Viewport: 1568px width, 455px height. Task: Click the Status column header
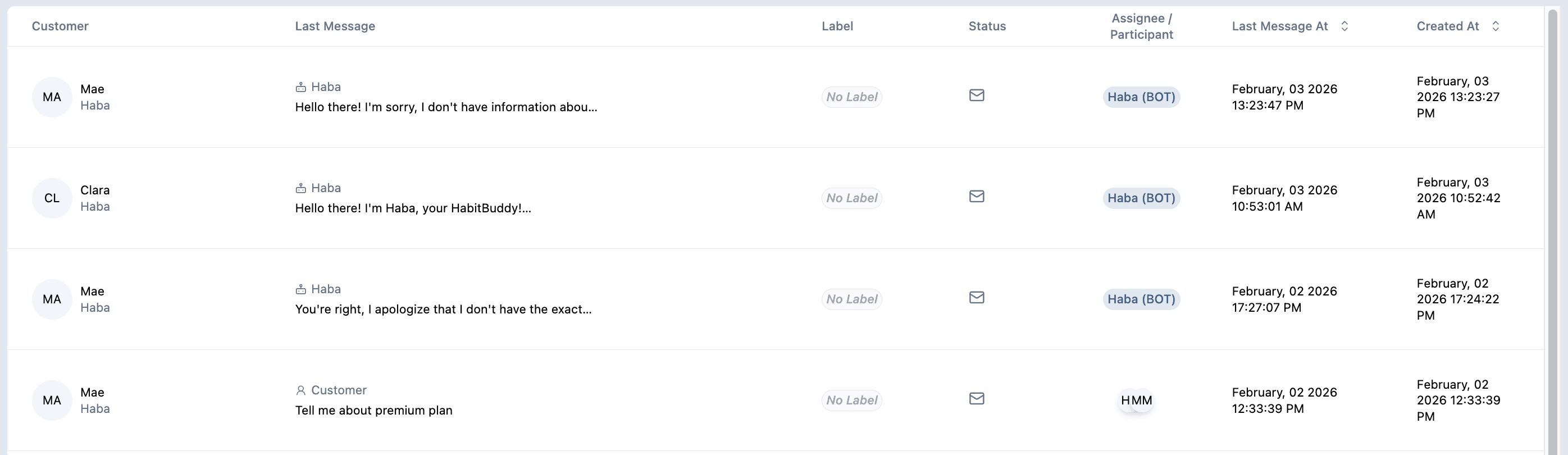pyautogui.click(x=987, y=26)
